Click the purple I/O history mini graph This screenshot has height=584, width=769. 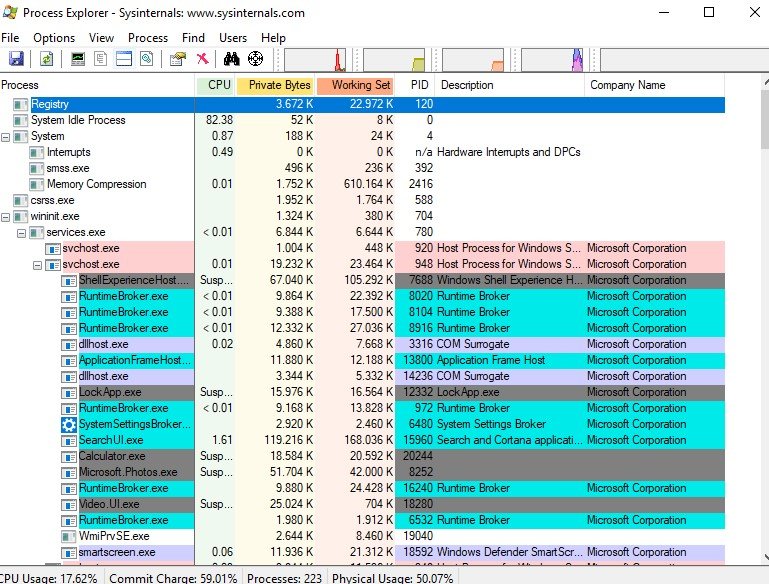coord(552,60)
